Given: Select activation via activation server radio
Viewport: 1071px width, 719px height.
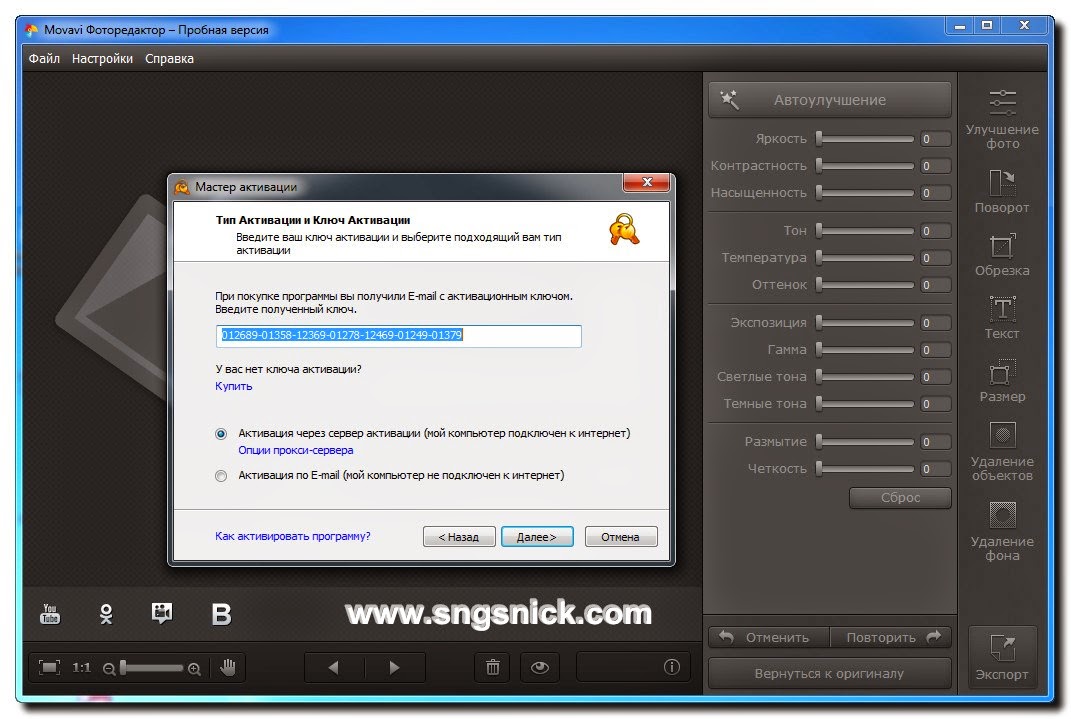Looking at the screenshot, I should 221,434.
